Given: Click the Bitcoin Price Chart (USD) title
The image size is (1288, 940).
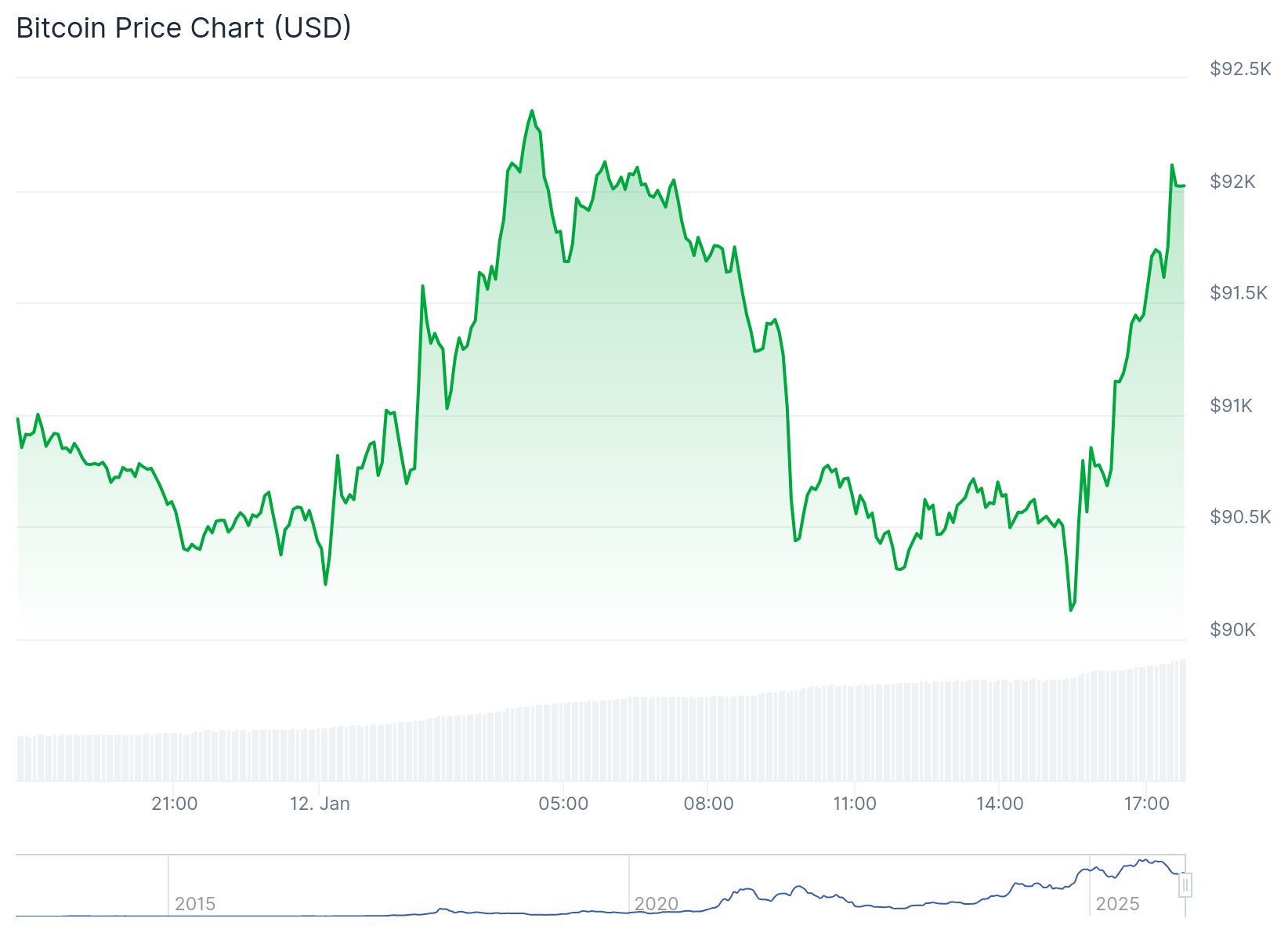Looking at the screenshot, I should pyautogui.click(x=183, y=28).
